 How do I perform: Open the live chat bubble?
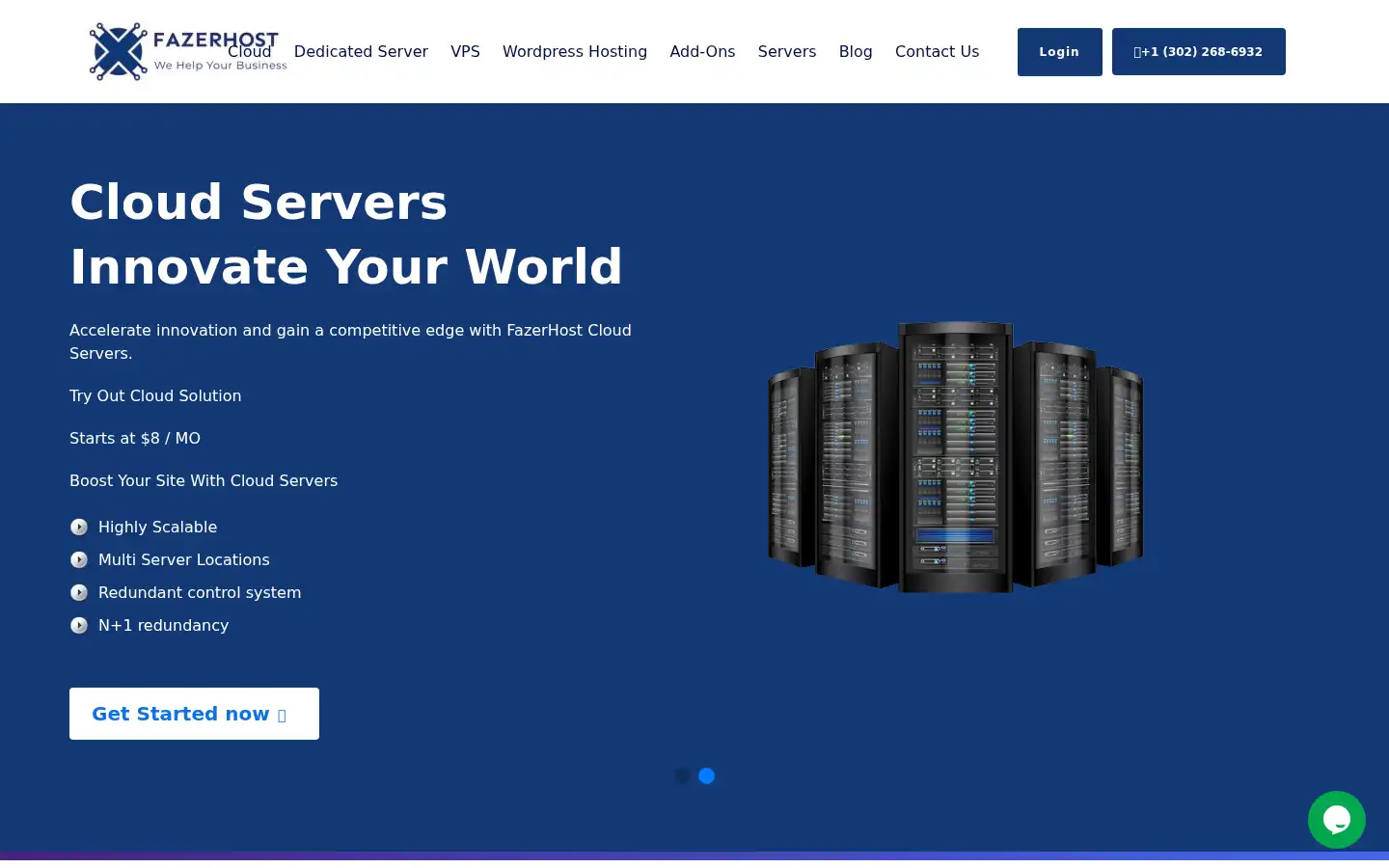1336,820
